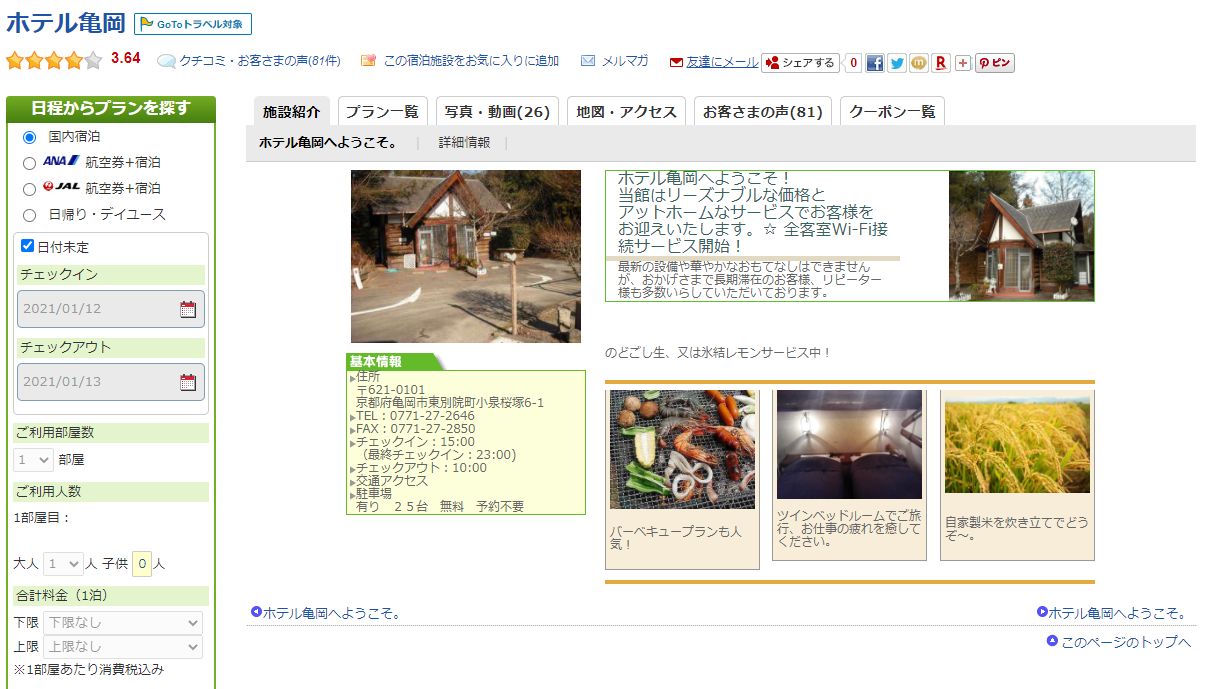The width and height of the screenshot is (1206, 689).
Task: Click the right-arrow icon by bottom-right ホテル亀岡へようこそ
Action: point(1042,612)
